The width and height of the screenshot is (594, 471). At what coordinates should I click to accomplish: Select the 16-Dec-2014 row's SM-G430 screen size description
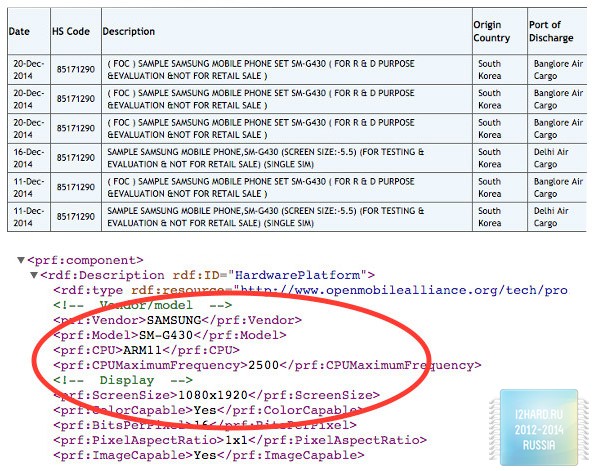click(287, 158)
